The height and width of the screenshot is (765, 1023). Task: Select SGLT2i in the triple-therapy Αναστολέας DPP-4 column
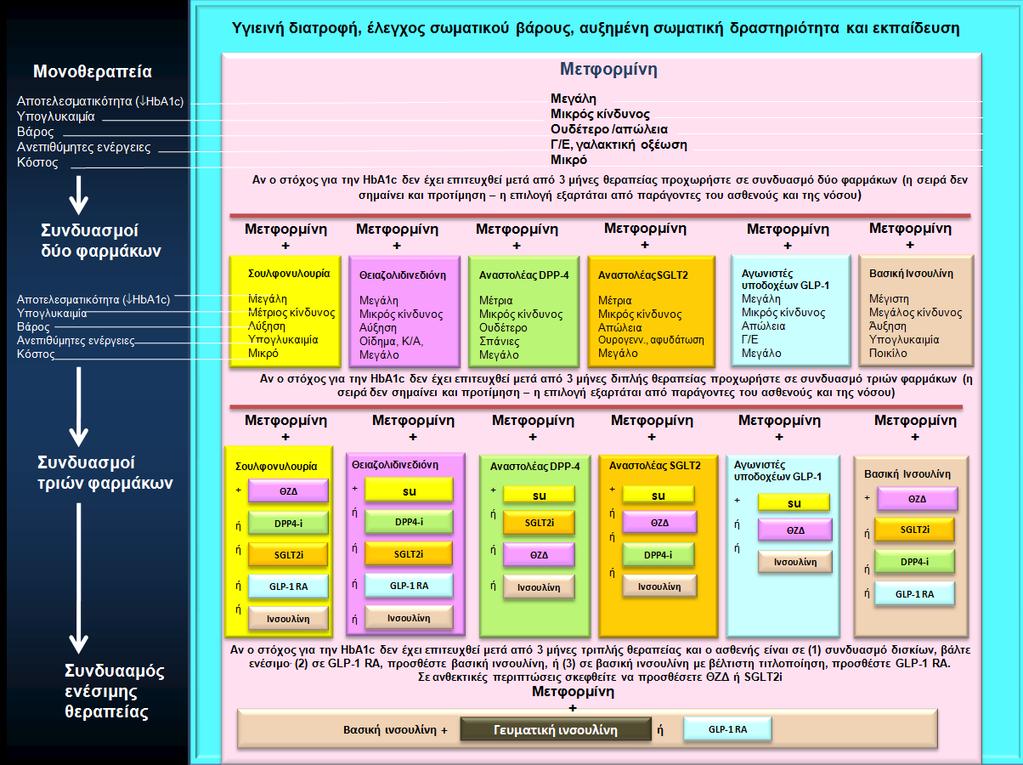coord(539,522)
